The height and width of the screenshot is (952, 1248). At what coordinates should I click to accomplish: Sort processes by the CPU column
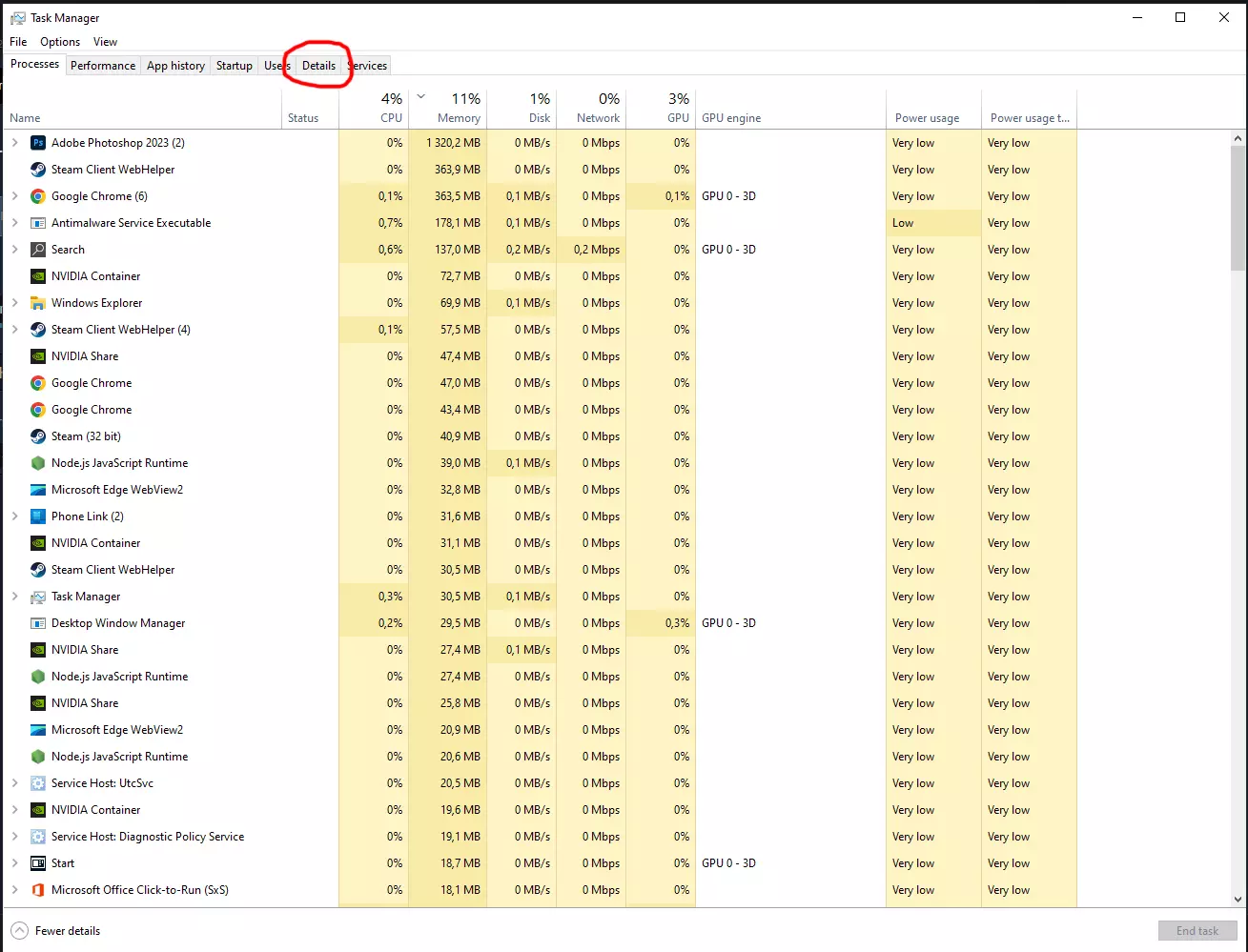pos(374,109)
